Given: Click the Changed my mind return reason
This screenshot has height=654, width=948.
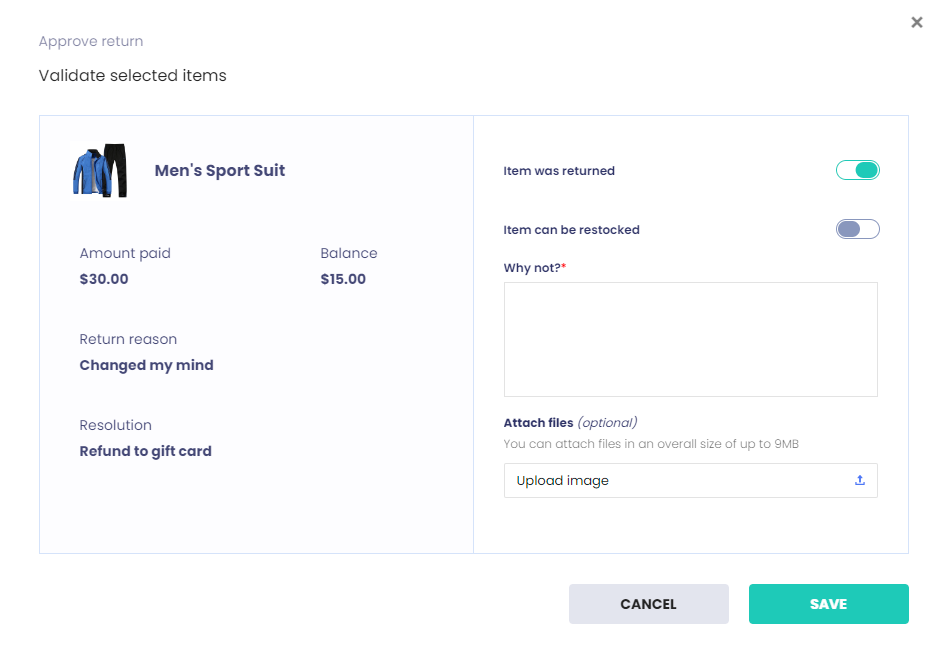Looking at the screenshot, I should [147, 365].
